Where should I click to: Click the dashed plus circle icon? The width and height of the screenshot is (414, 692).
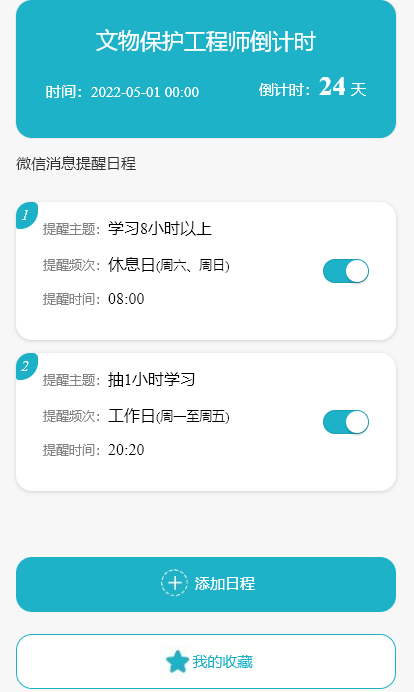(x=174, y=583)
